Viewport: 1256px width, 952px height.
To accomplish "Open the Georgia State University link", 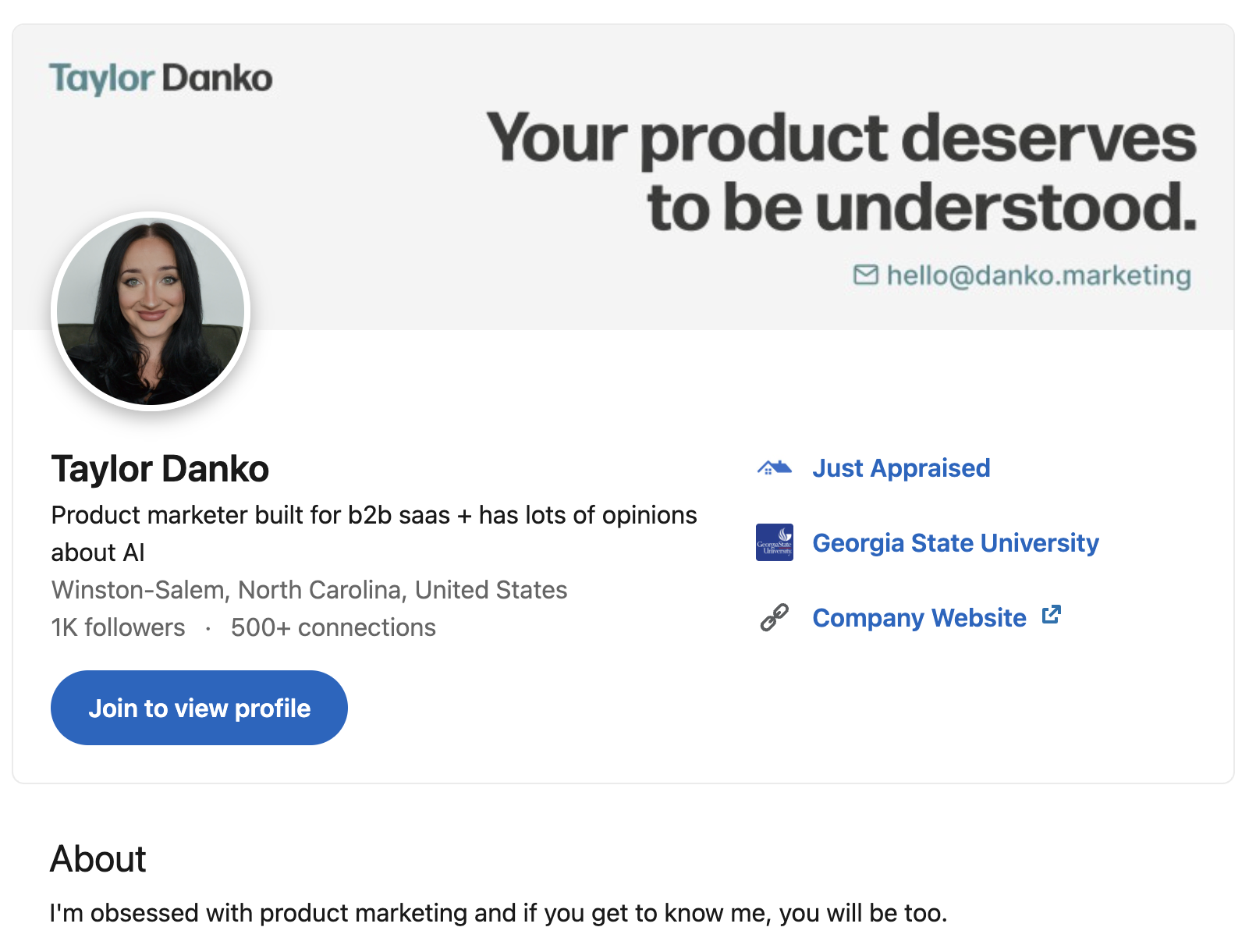I will pos(956,543).
